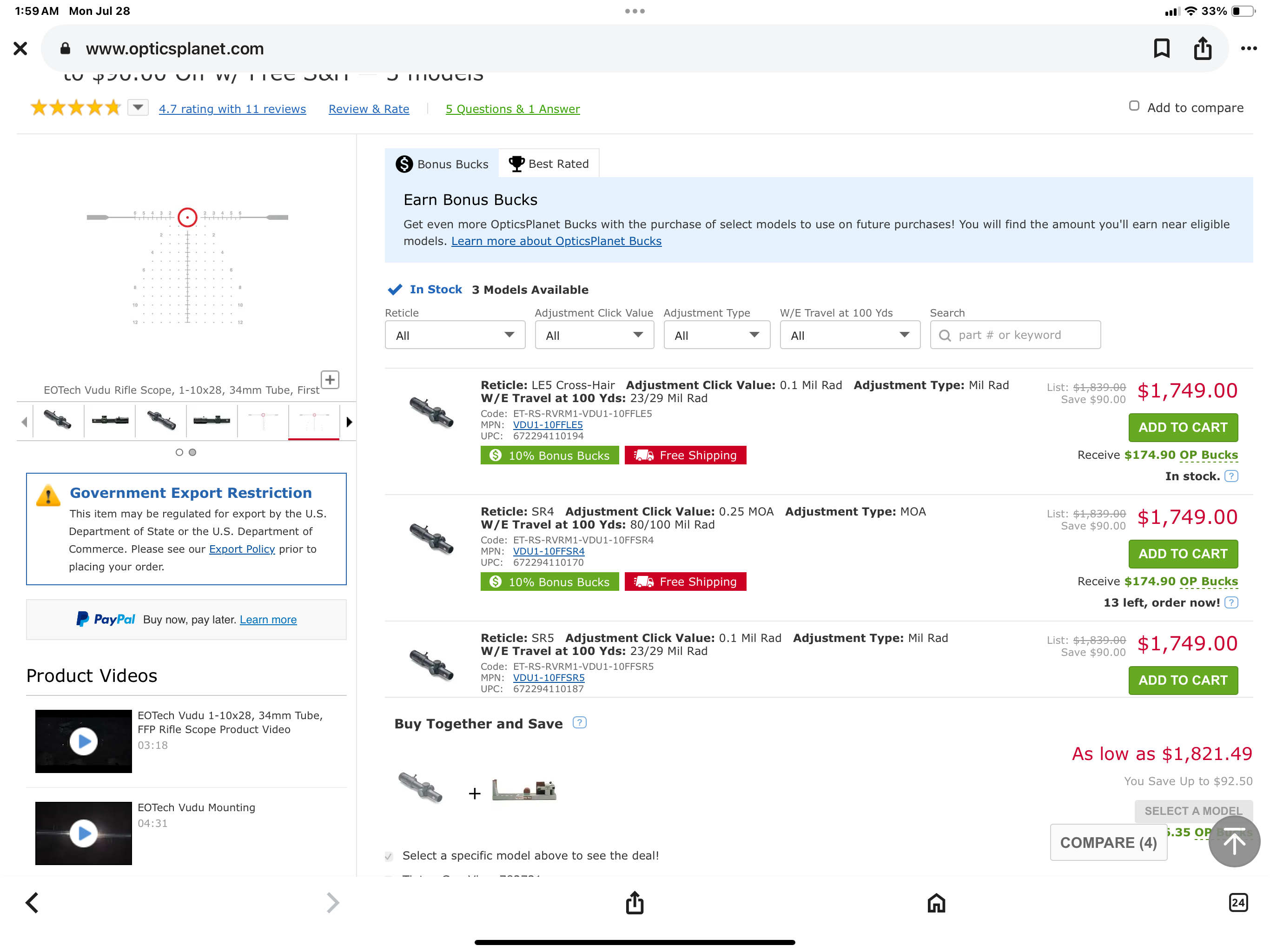Image resolution: width=1270 pixels, height=952 pixels.
Task: Click the Free Shipping badge on SR4 row
Action: (686, 582)
